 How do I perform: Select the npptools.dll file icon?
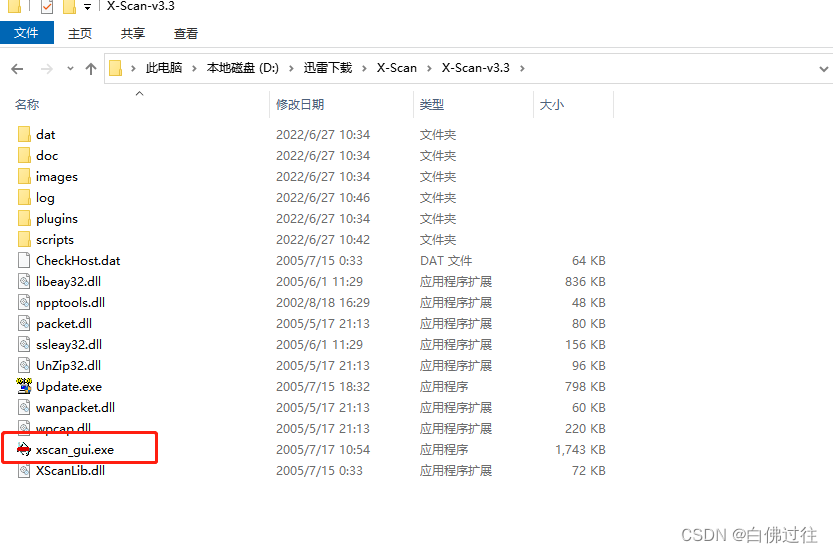click(x=24, y=302)
